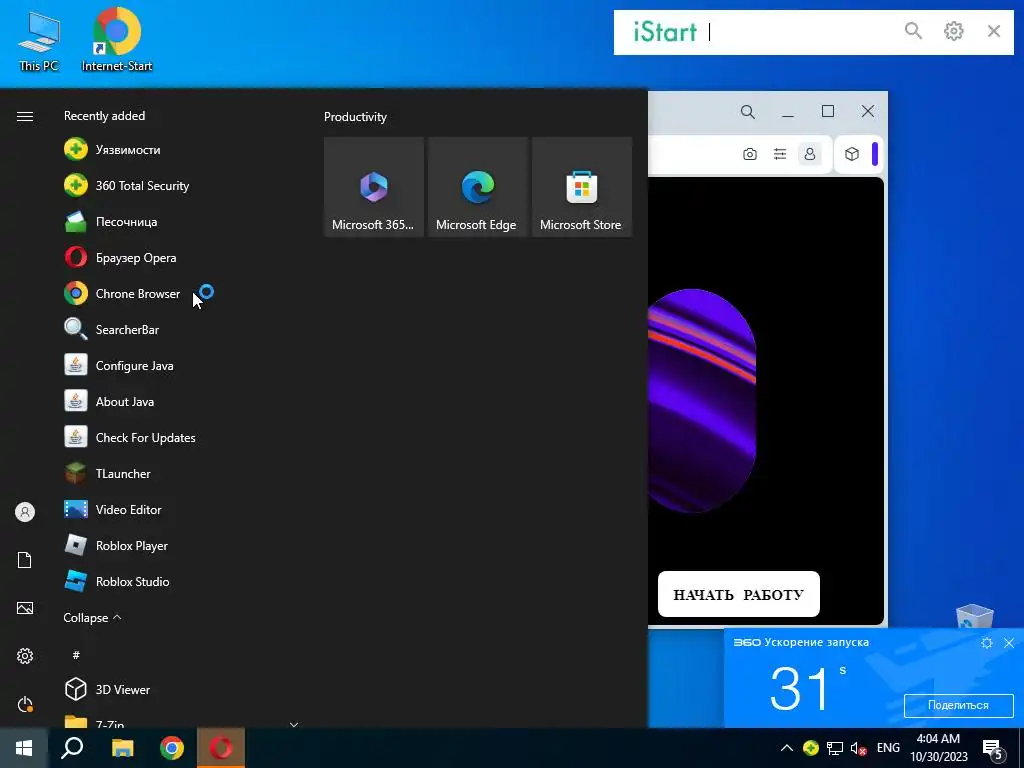The width and height of the screenshot is (1024, 768).
Task: Click the search icon in Opera window title bar
Action: [748, 112]
